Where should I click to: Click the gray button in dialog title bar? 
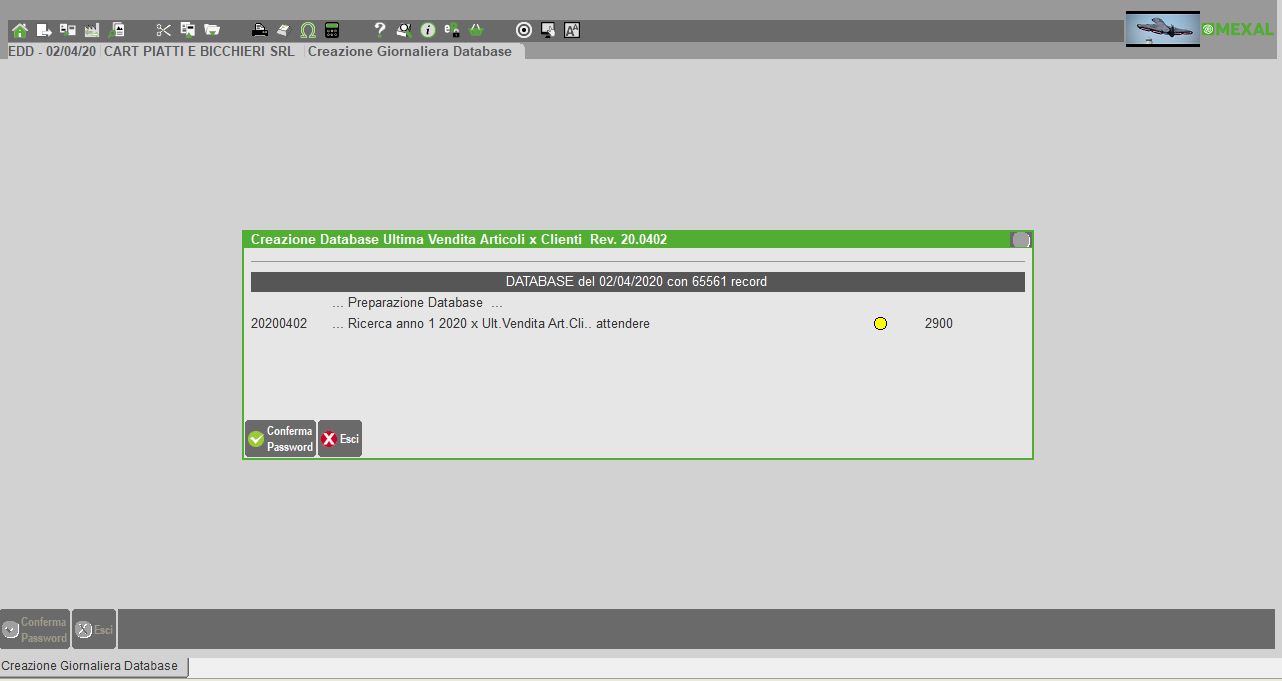click(x=1020, y=240)
